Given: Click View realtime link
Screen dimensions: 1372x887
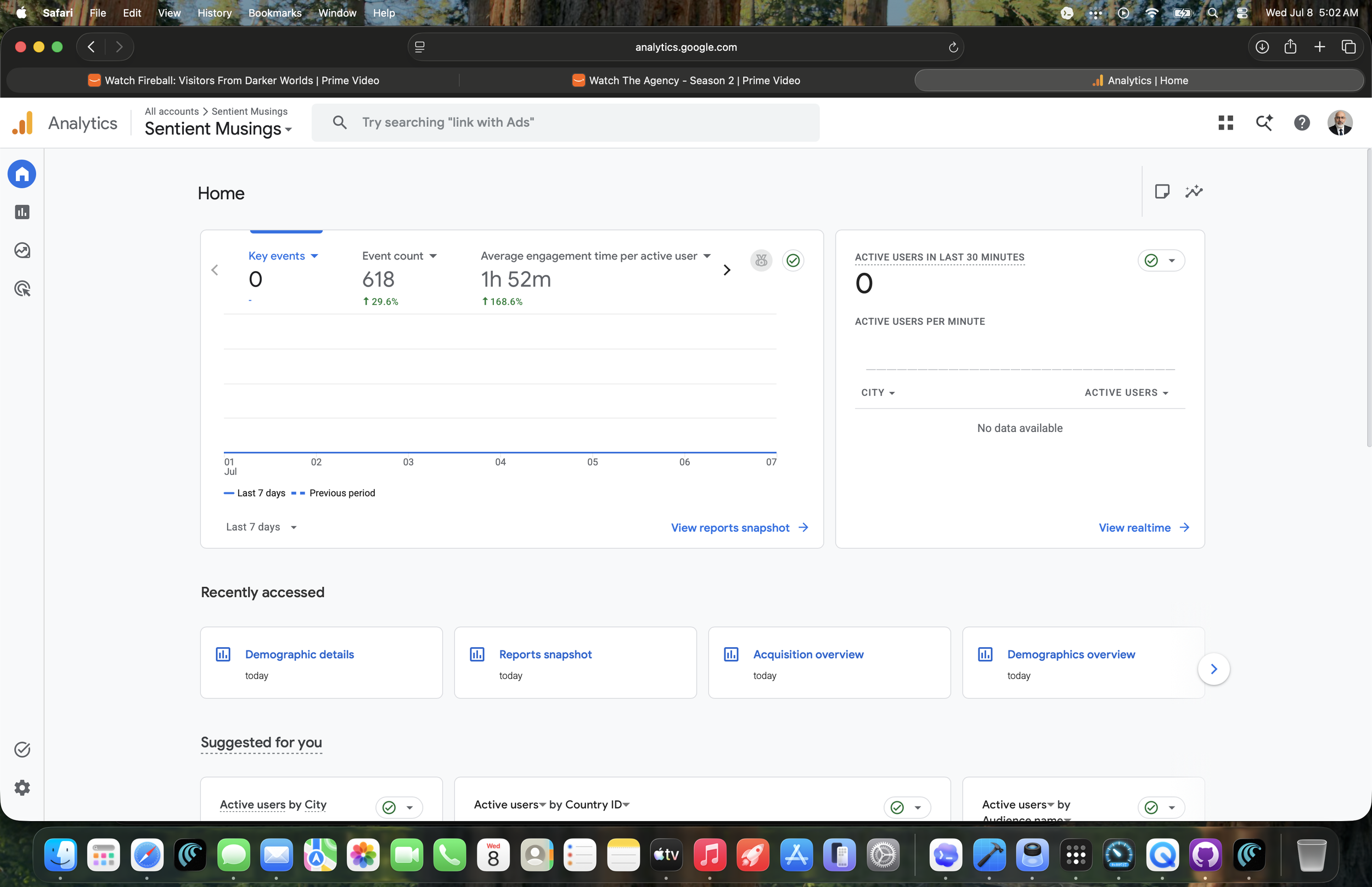Looking at the screenshot, I should tap(1144, 527).
